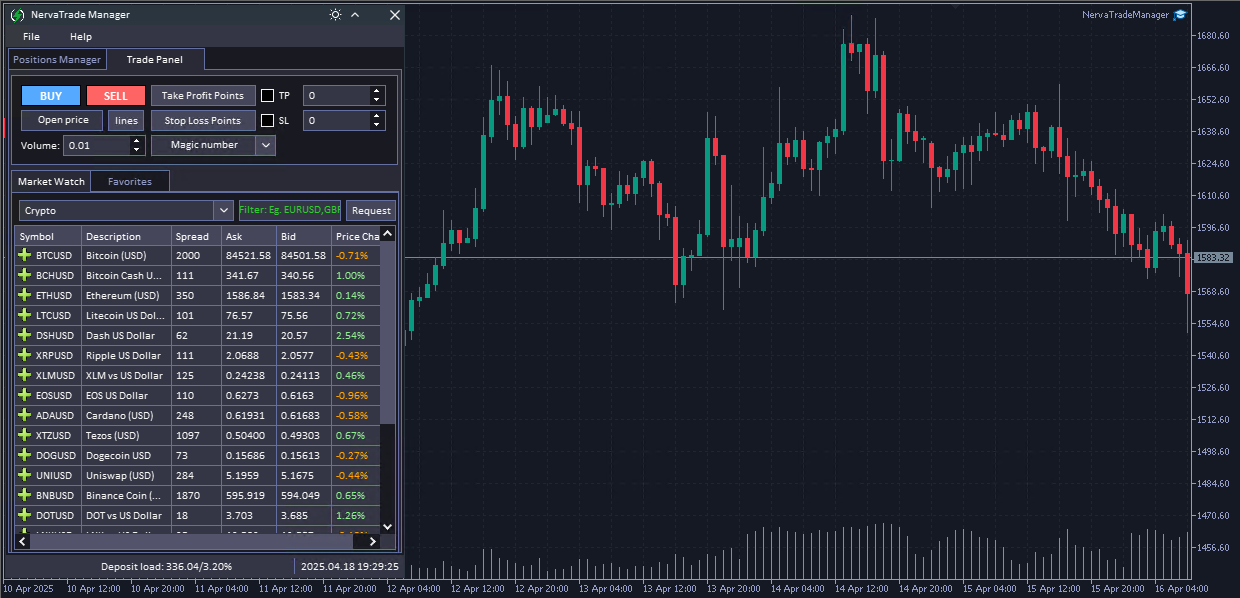This screenshot has width=1240, height=598.
Task: Click the Filter symbols input field
Action: (x=288, y=210)
